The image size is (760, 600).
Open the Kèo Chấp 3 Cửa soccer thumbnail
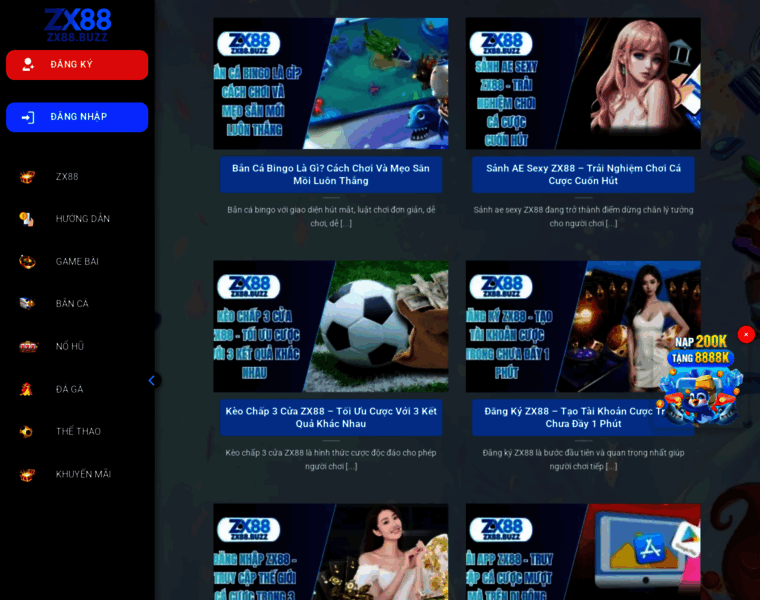pyautogui.click(x=331, y=327)
